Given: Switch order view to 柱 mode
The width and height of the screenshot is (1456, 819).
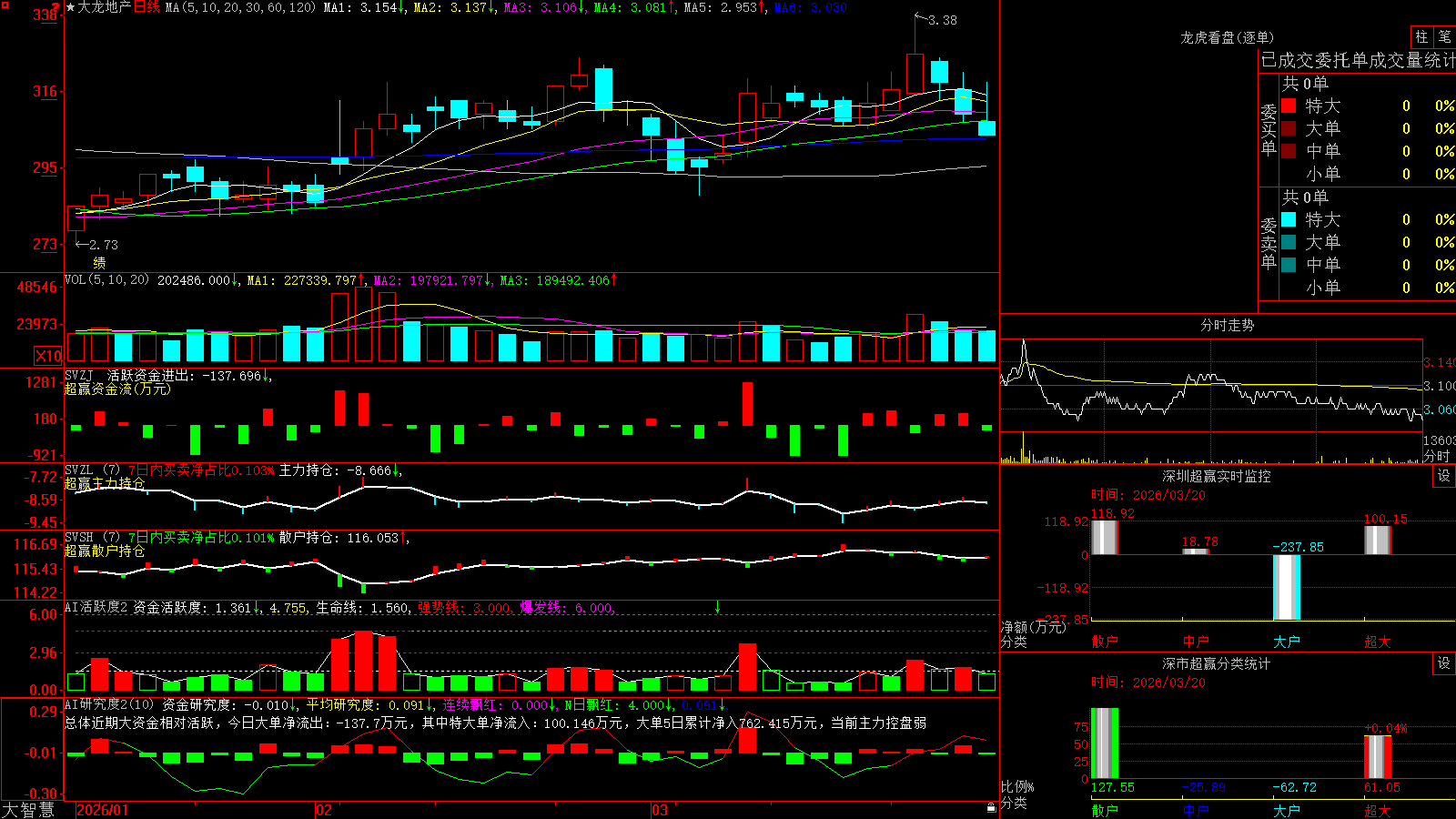Looking at the screenshot, I should pyautogui.click(x=1421, y=36).
